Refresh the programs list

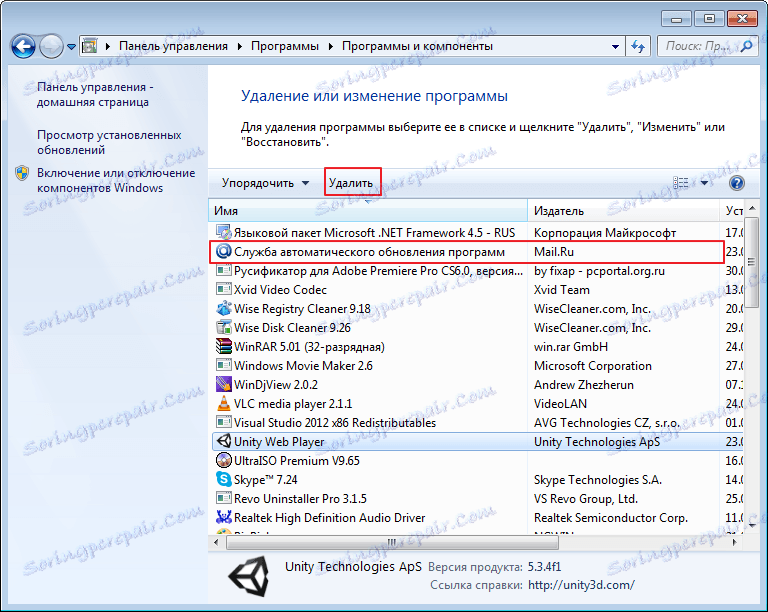pos(637,47)
